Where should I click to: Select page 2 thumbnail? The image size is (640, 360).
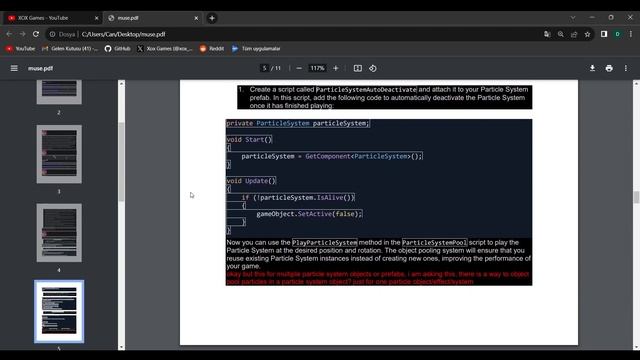tap(59, 92)
